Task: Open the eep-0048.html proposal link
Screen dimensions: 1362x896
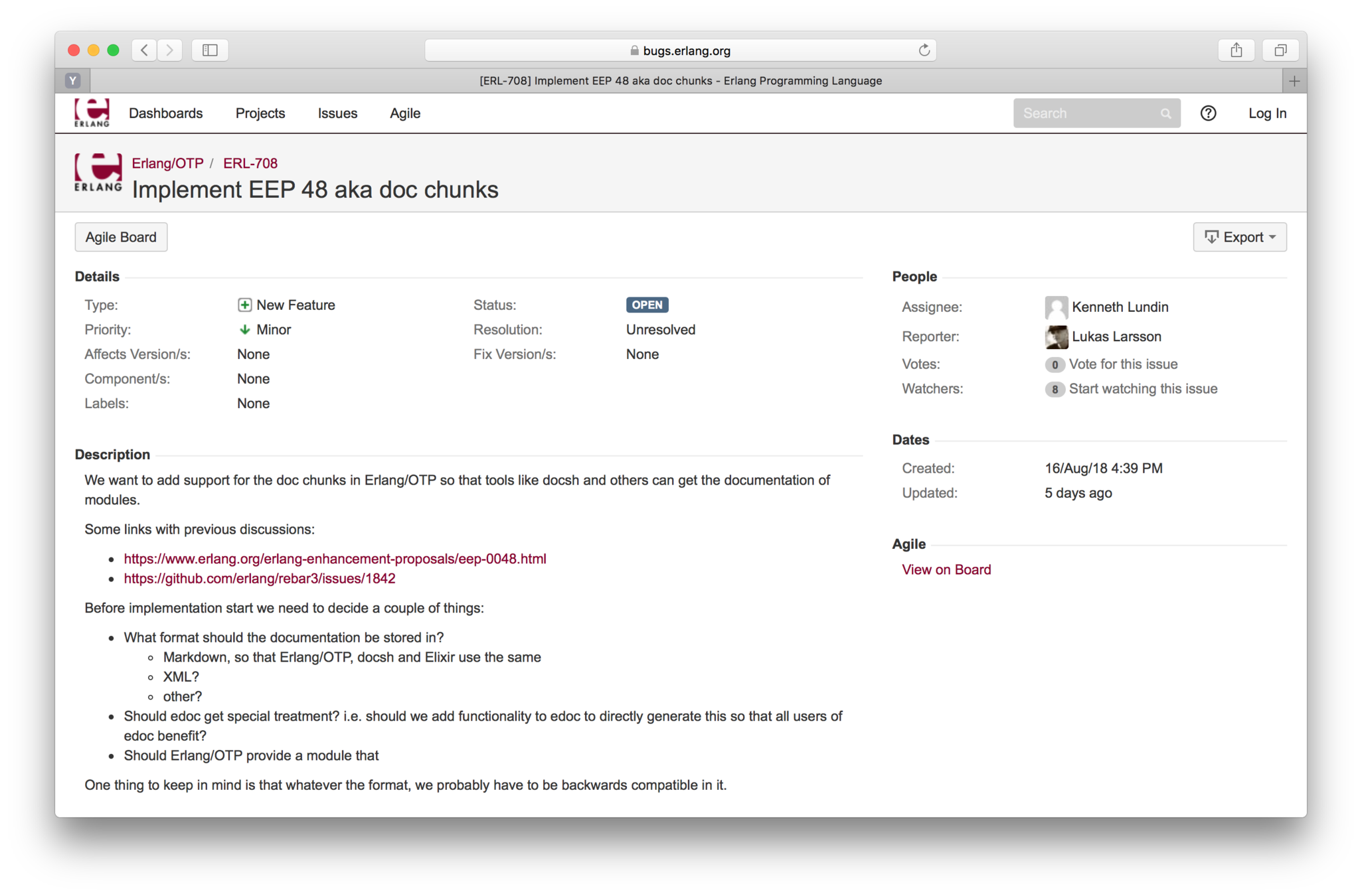Action: pos(335,559)
